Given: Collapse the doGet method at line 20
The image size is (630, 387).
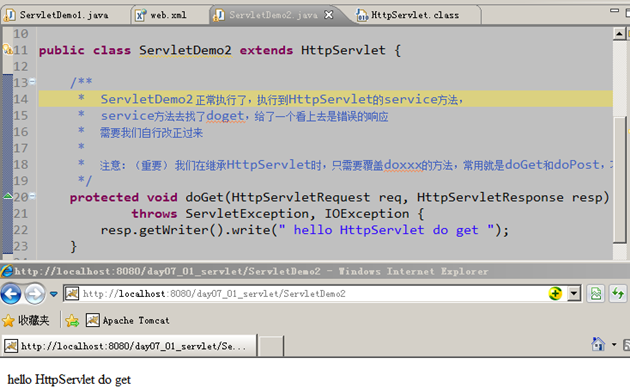Looking at the screenshot, I should pyautogui.click(x=32, y=196).
